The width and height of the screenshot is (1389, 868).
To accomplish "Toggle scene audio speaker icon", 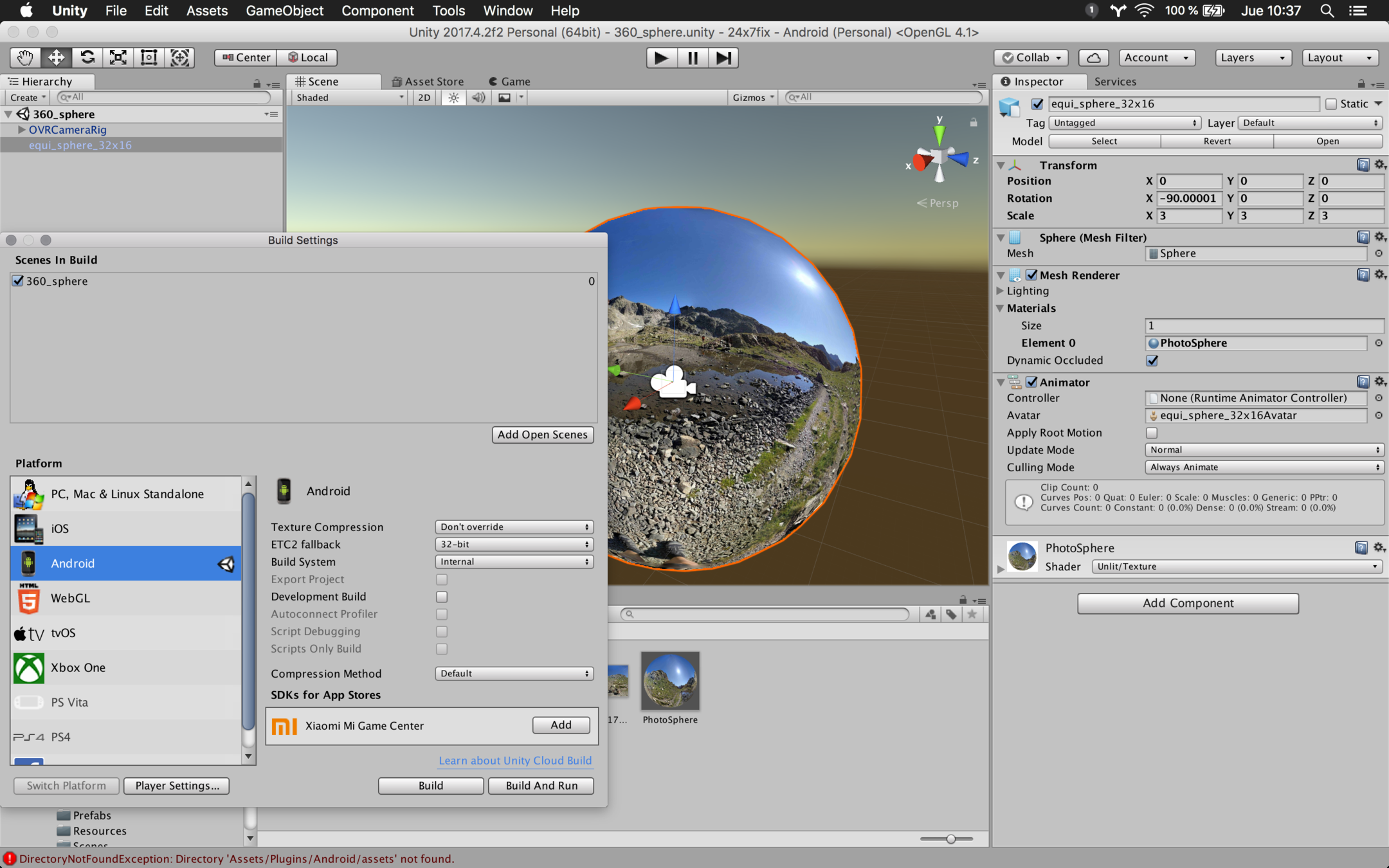I will click(478, 98).
